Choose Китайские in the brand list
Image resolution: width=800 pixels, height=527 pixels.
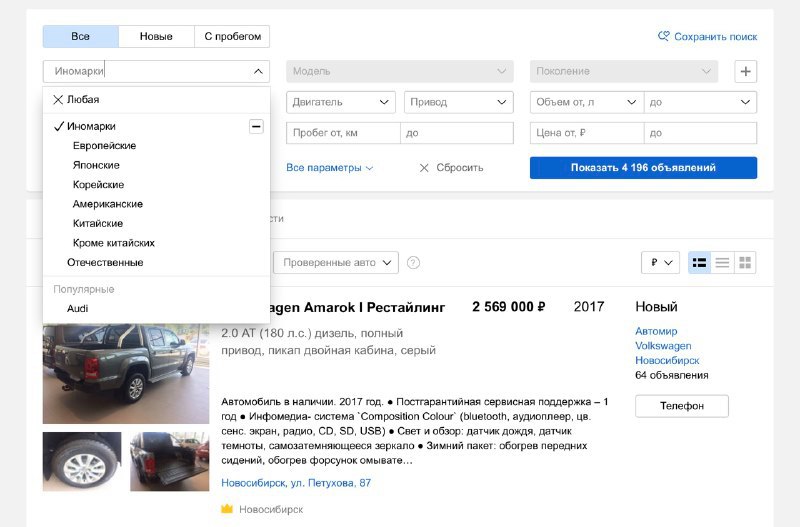[156, 223]
